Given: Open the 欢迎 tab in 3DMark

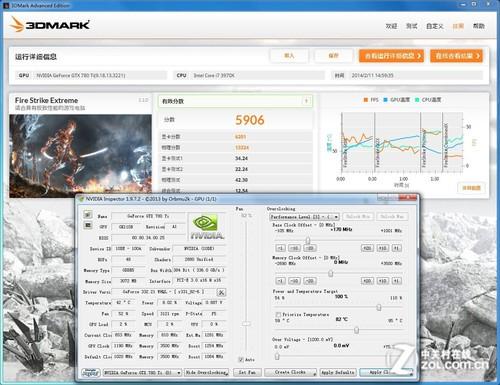Looking at the screenshot, I should tap(391, 26).
